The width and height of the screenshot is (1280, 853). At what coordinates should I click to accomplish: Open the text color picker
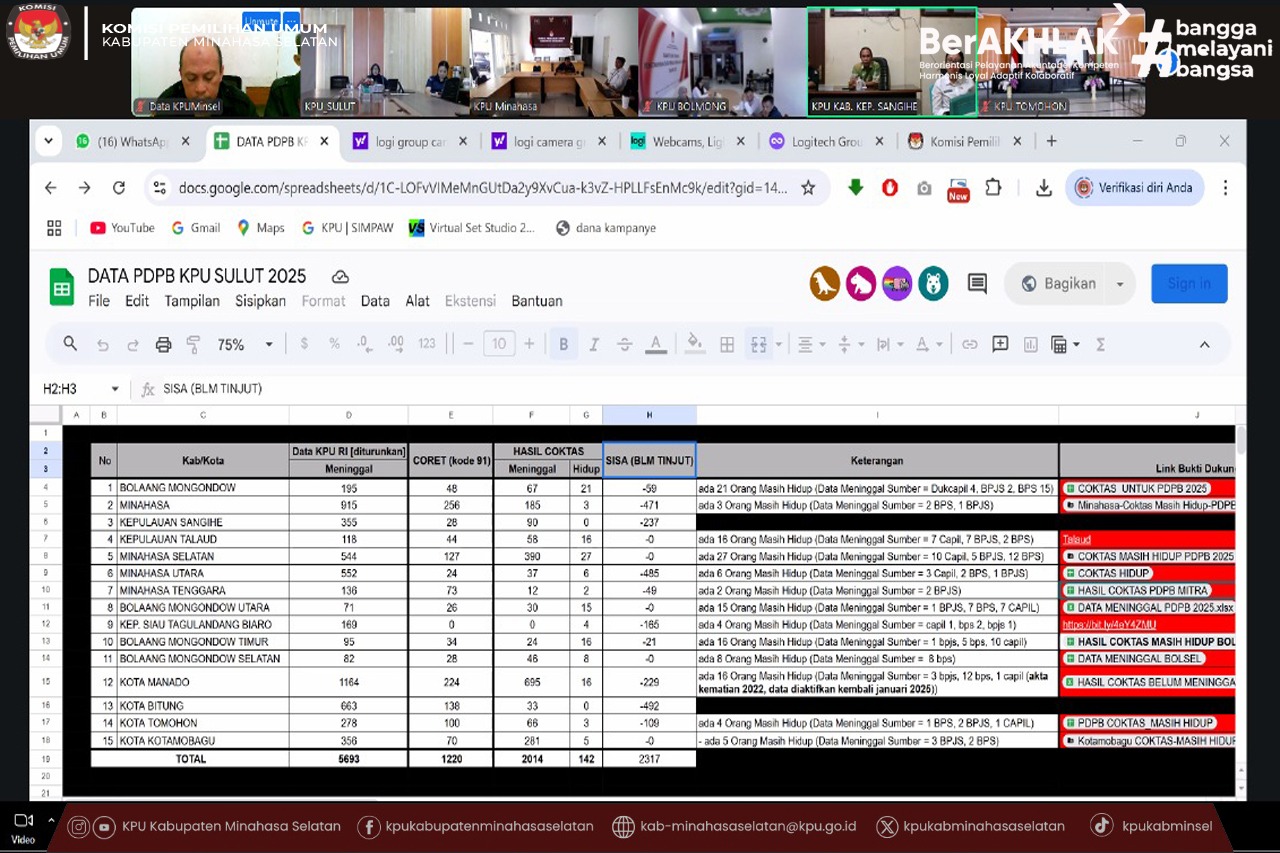click(656, 344)
